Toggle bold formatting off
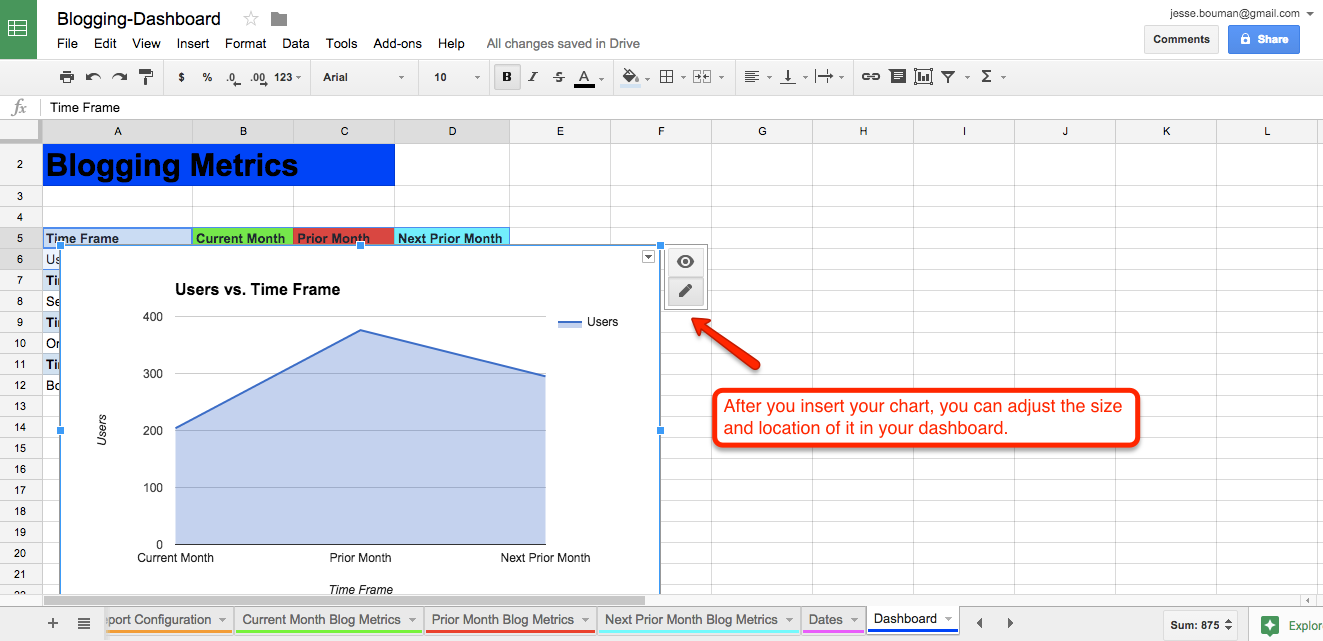 point(507,76)
